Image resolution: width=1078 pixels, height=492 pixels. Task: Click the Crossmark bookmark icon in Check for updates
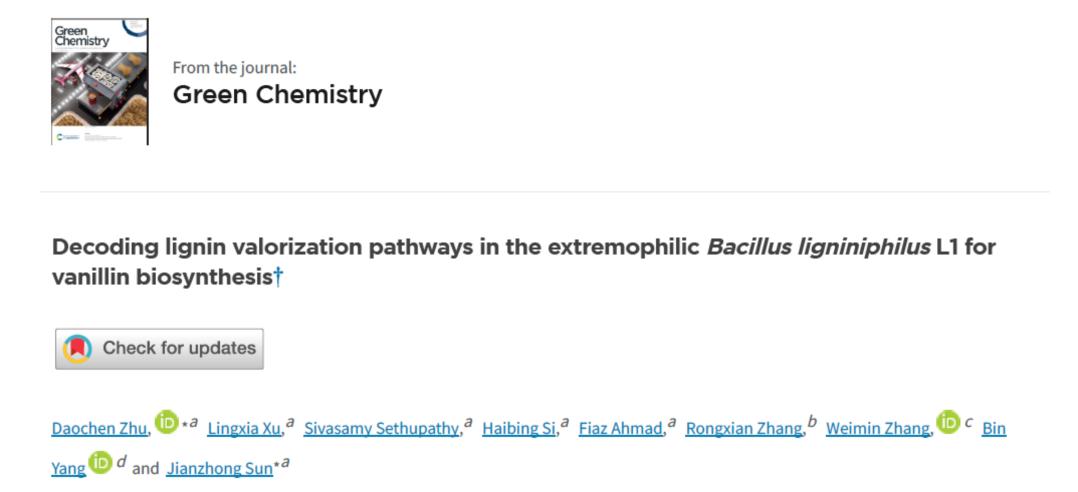[x=77, y=349]
